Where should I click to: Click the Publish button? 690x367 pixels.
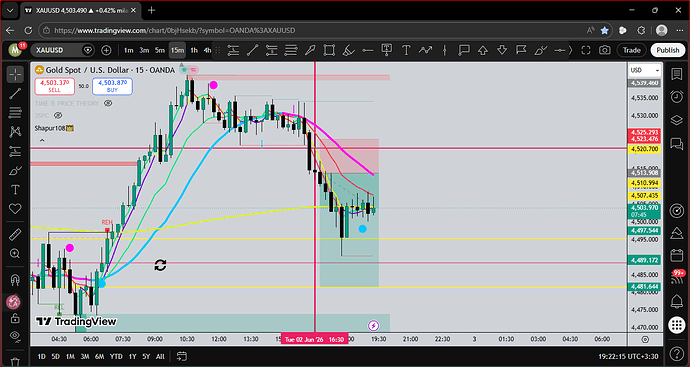(x=668, y=50)
